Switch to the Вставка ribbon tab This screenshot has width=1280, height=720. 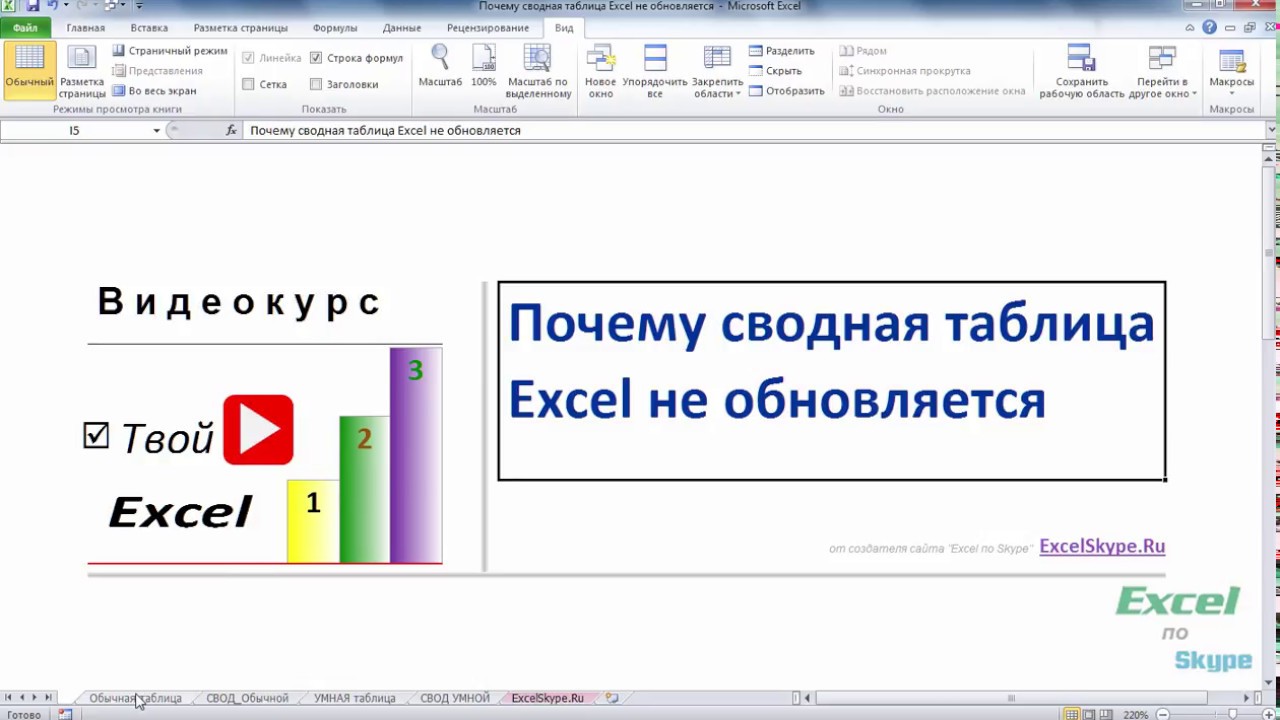[x=149, y=28]
